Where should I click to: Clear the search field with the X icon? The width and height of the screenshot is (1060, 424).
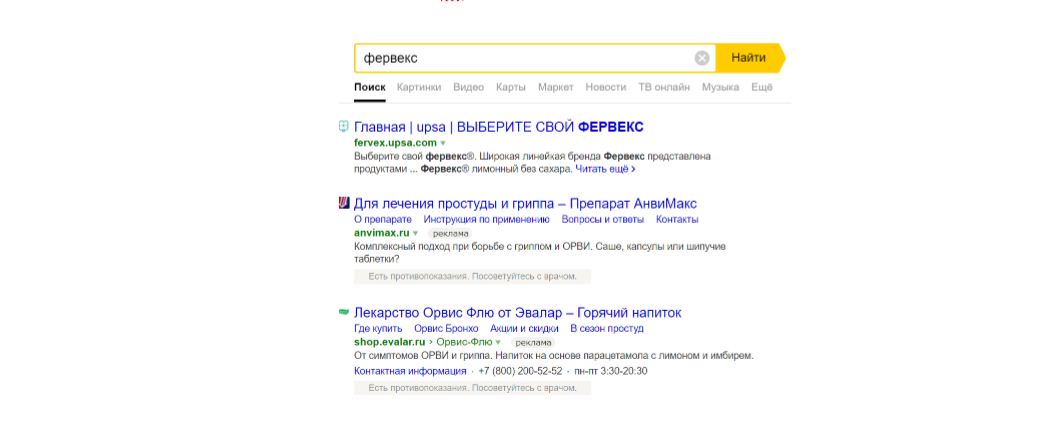[702, 58]
